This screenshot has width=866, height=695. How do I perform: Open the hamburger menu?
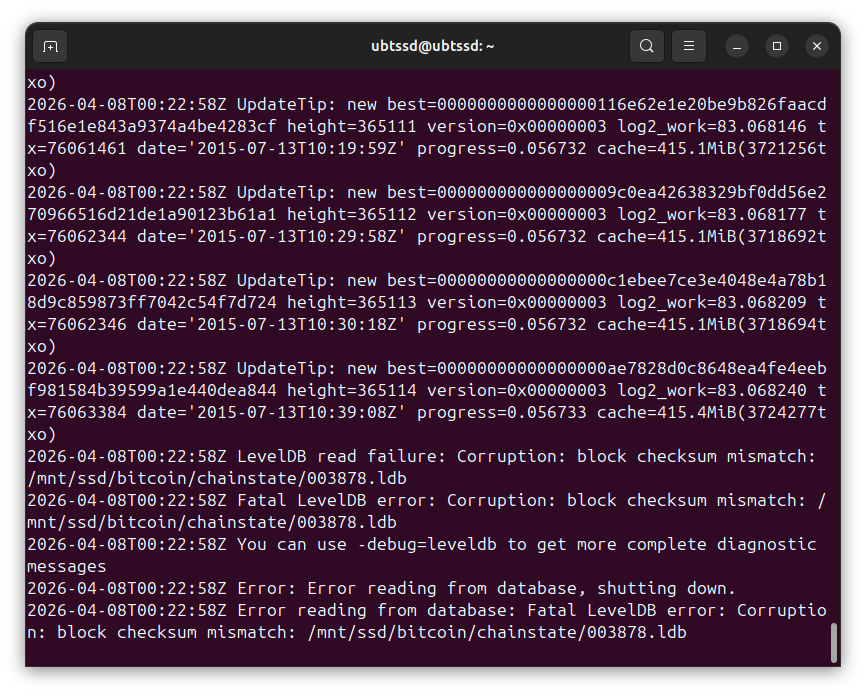coord(689,46)
